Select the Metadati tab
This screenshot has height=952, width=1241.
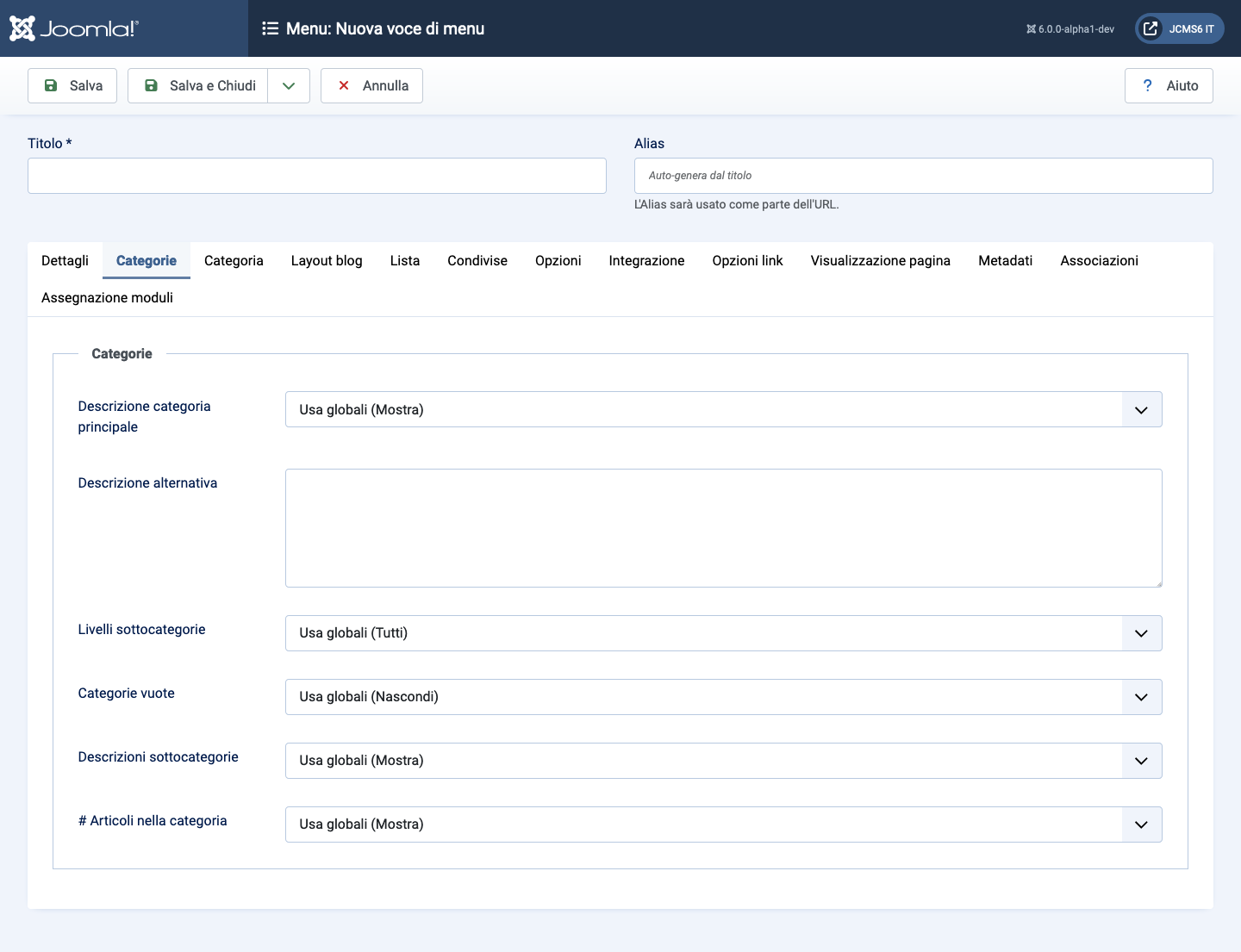[1005, 260]
